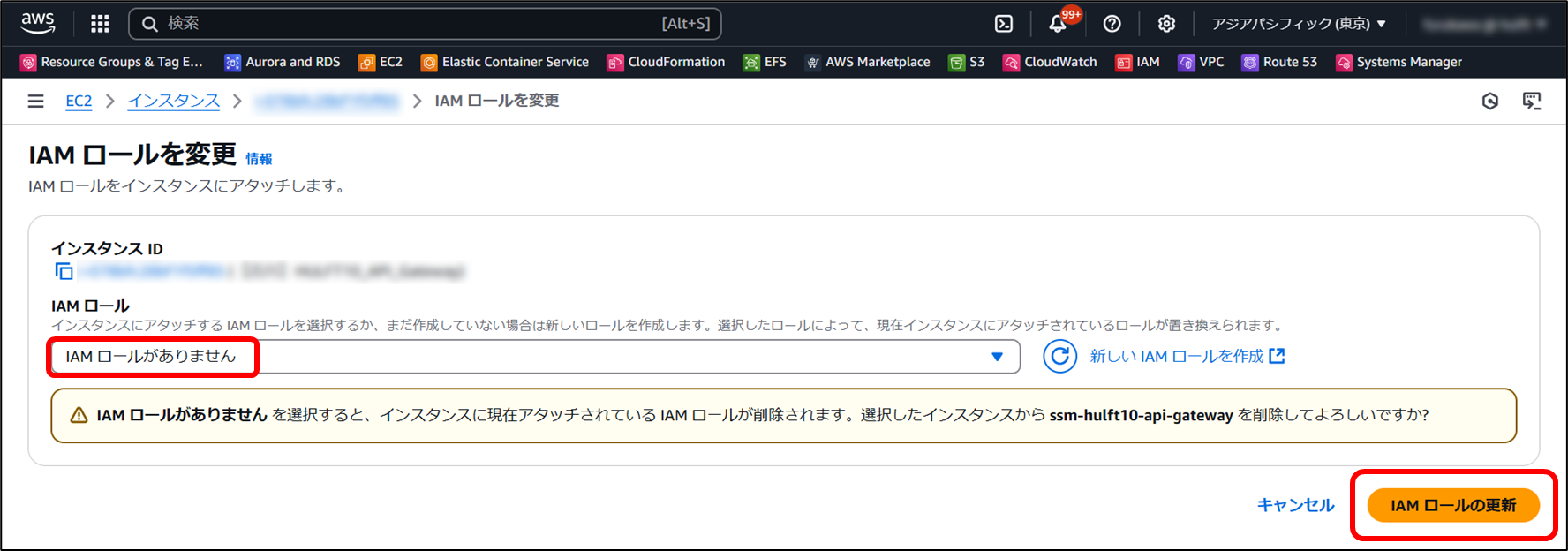Focus the AWS search box

(425, 24)
